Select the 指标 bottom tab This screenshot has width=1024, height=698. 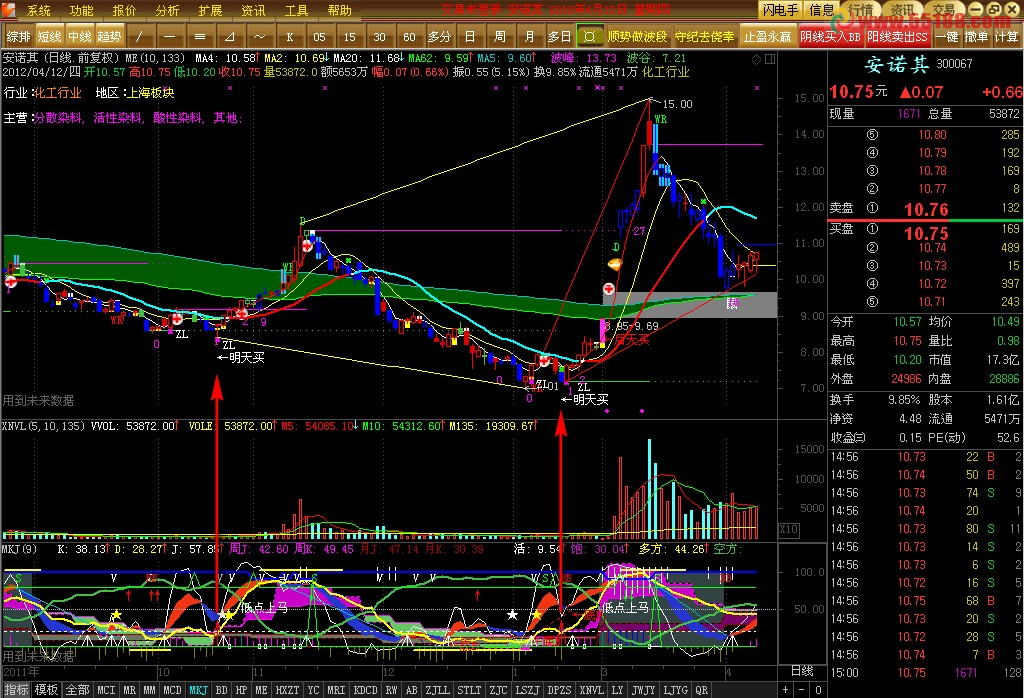tap(16, 690)
